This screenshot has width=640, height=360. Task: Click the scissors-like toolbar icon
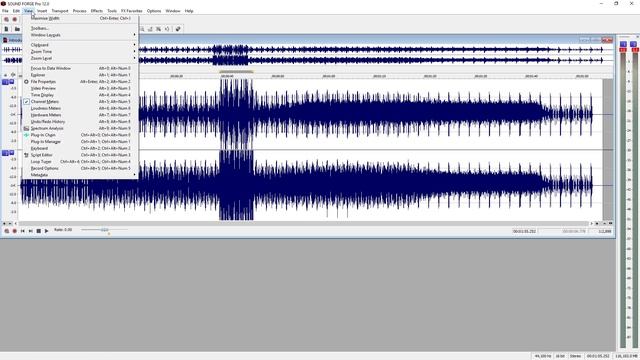click(x=158, y=29)
